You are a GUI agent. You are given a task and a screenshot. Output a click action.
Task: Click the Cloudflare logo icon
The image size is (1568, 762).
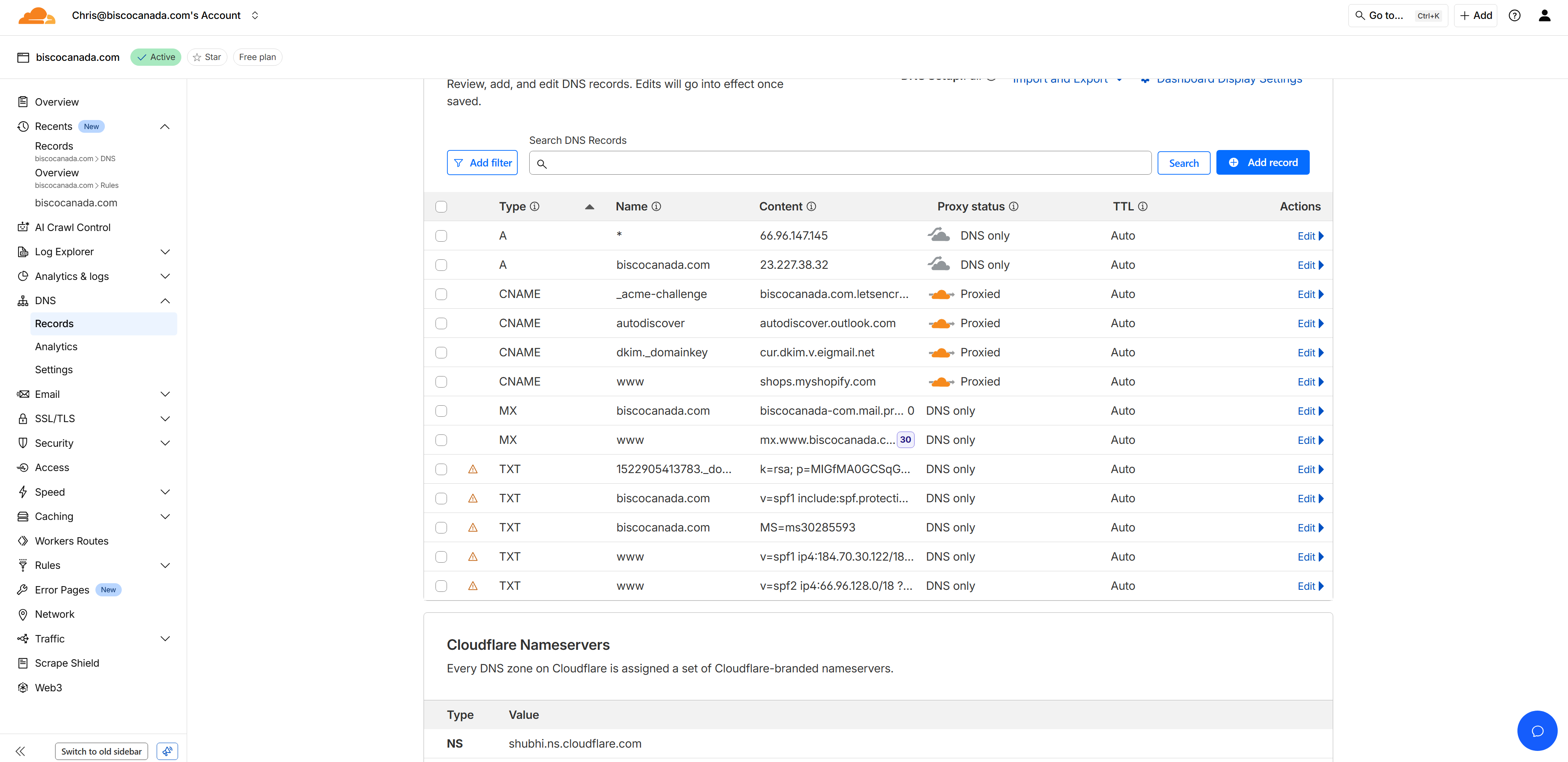pyautogui.click(x=37, y=16)
